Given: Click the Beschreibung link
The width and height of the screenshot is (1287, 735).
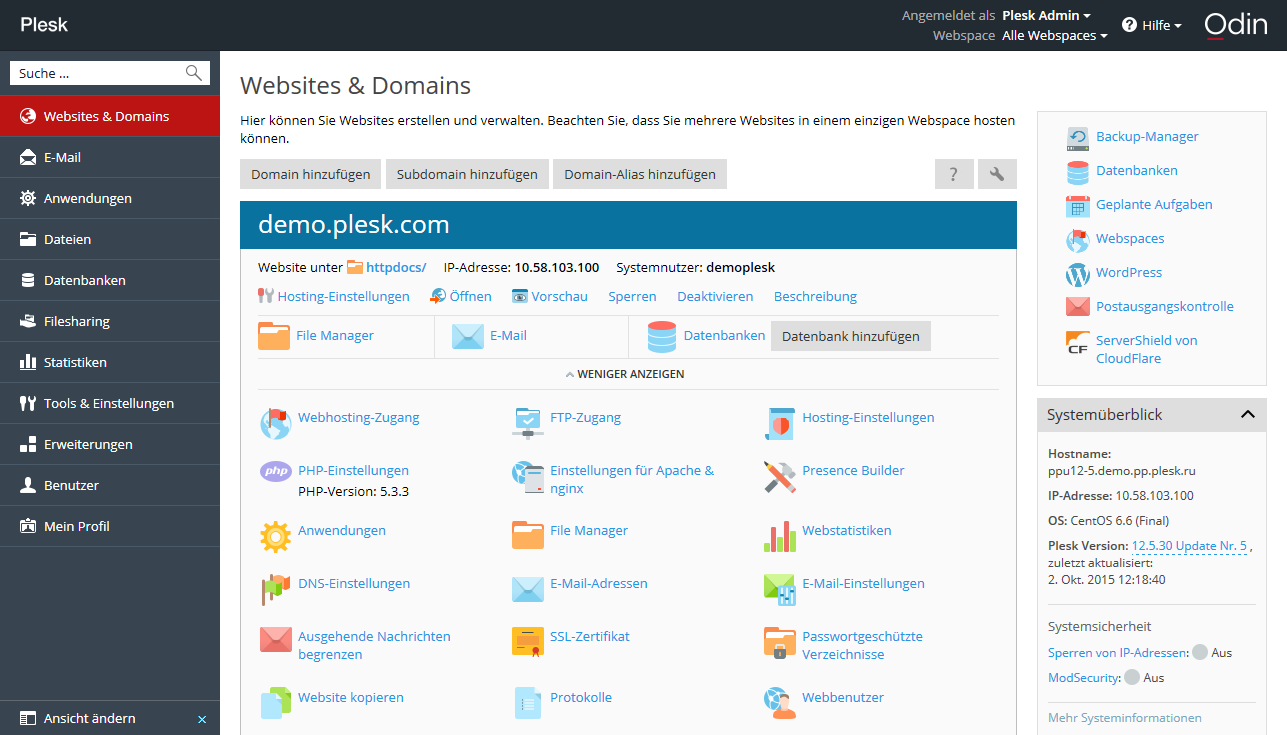Looking at the screenshot, I should point(815,296).
